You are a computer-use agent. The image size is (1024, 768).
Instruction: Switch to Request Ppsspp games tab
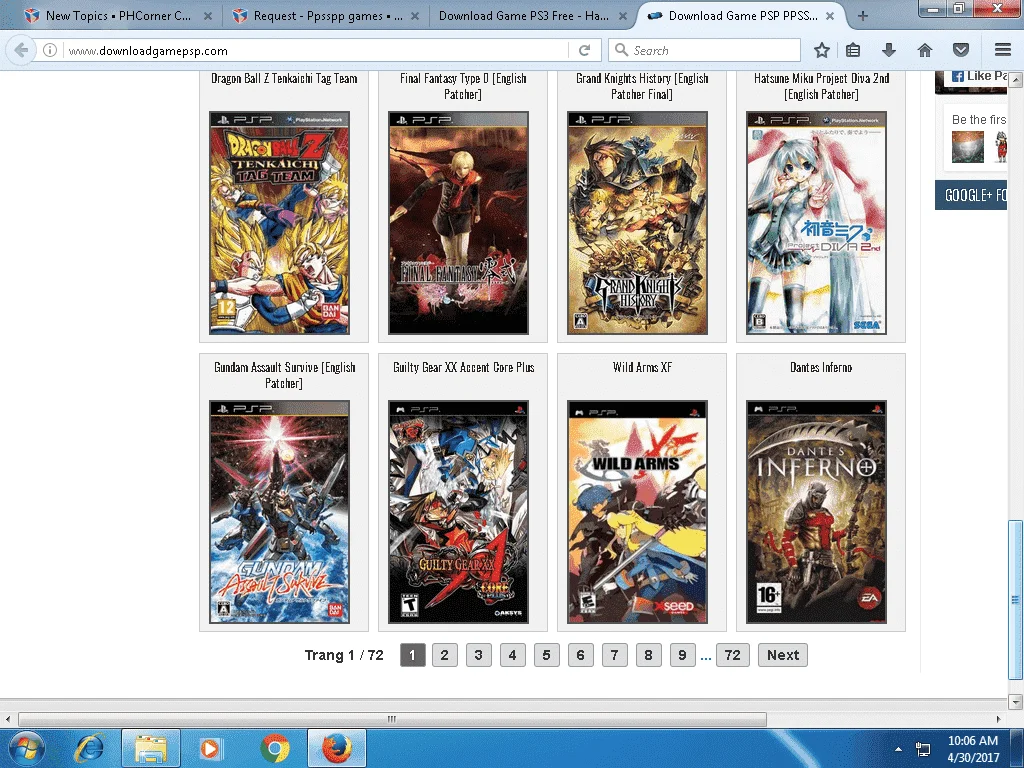click(x=325, y=16)
